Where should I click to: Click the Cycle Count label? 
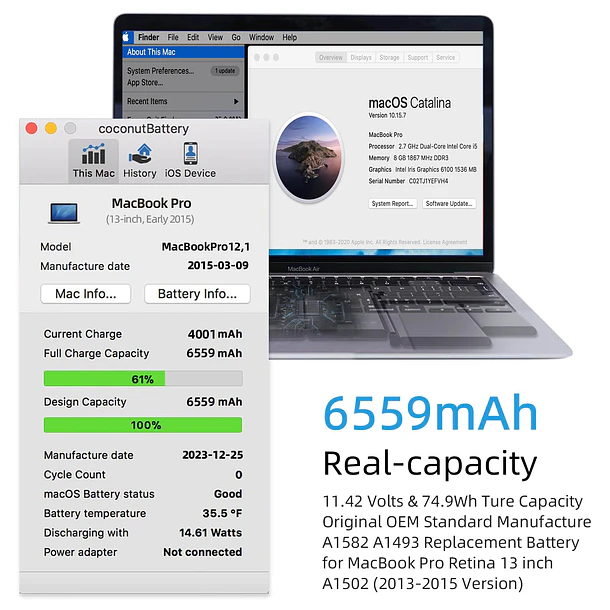tap(75, 475)
